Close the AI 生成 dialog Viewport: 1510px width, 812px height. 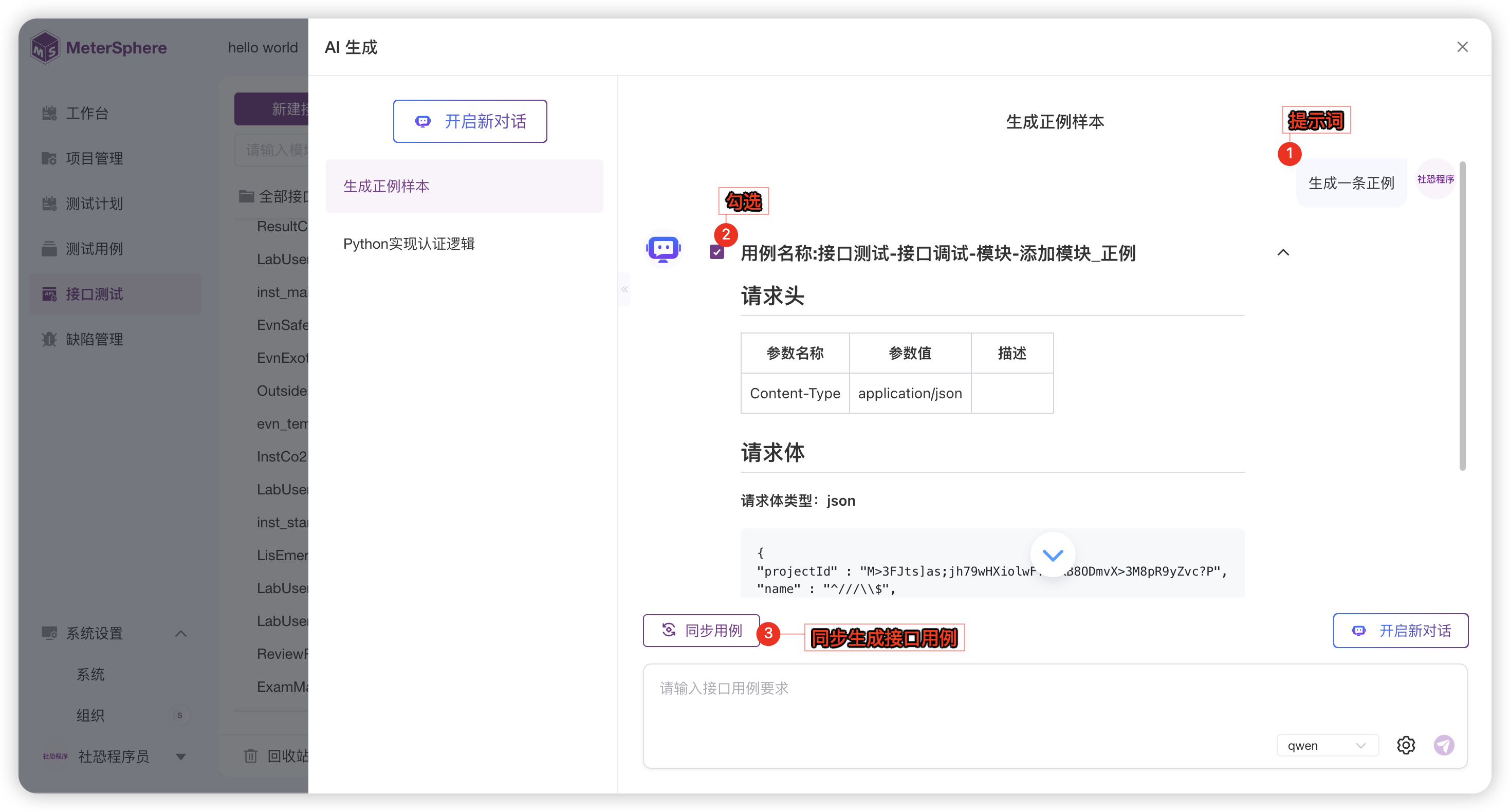tap(1462, 47)
